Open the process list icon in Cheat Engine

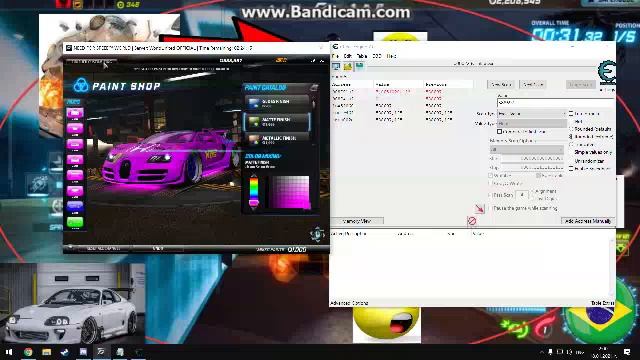click(x=336, y=67)
